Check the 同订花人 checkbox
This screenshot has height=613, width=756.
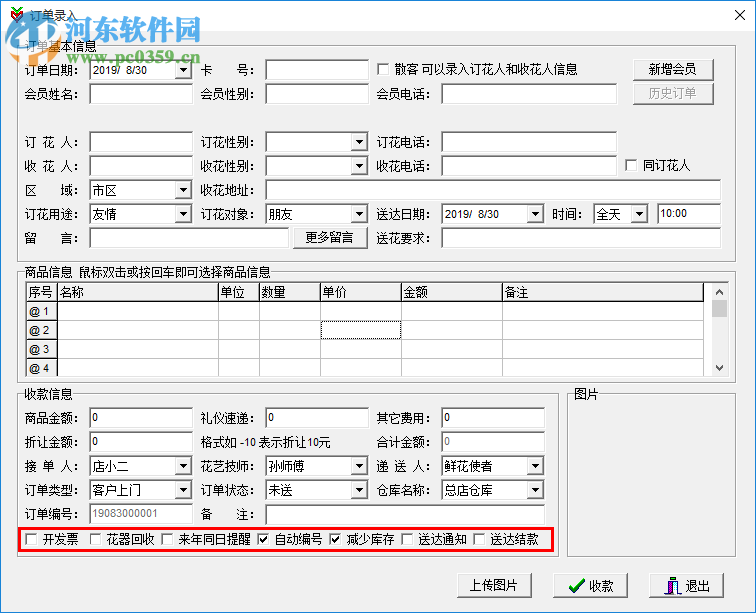[x=631, y=165]
